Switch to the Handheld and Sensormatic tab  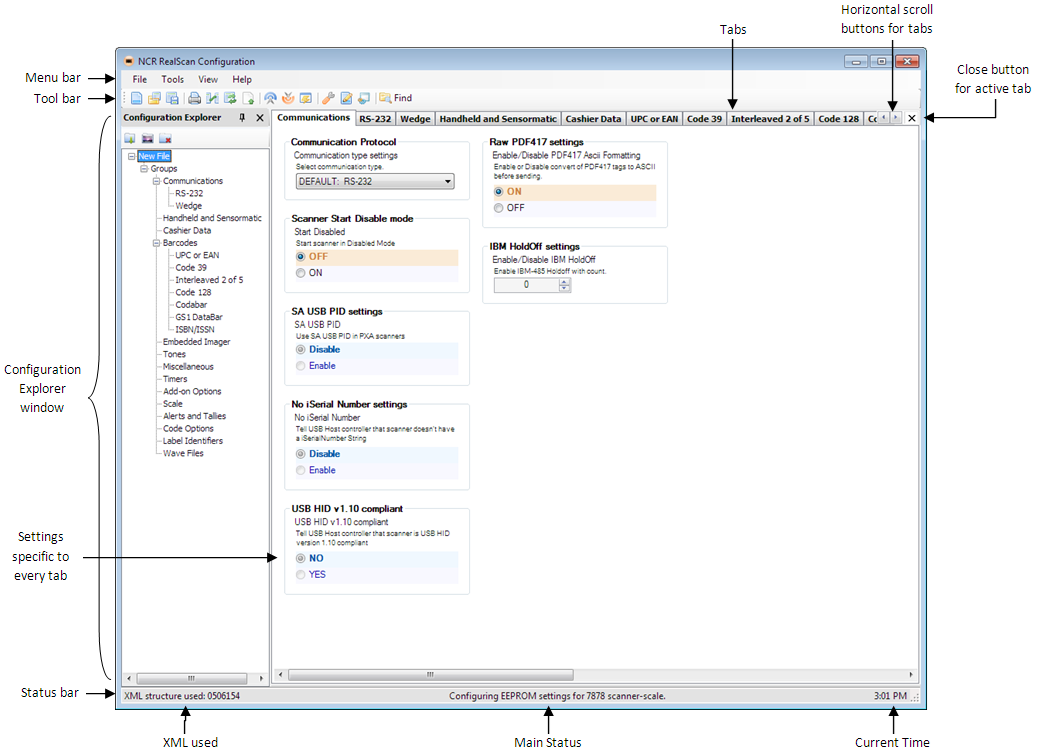point(498,119)
